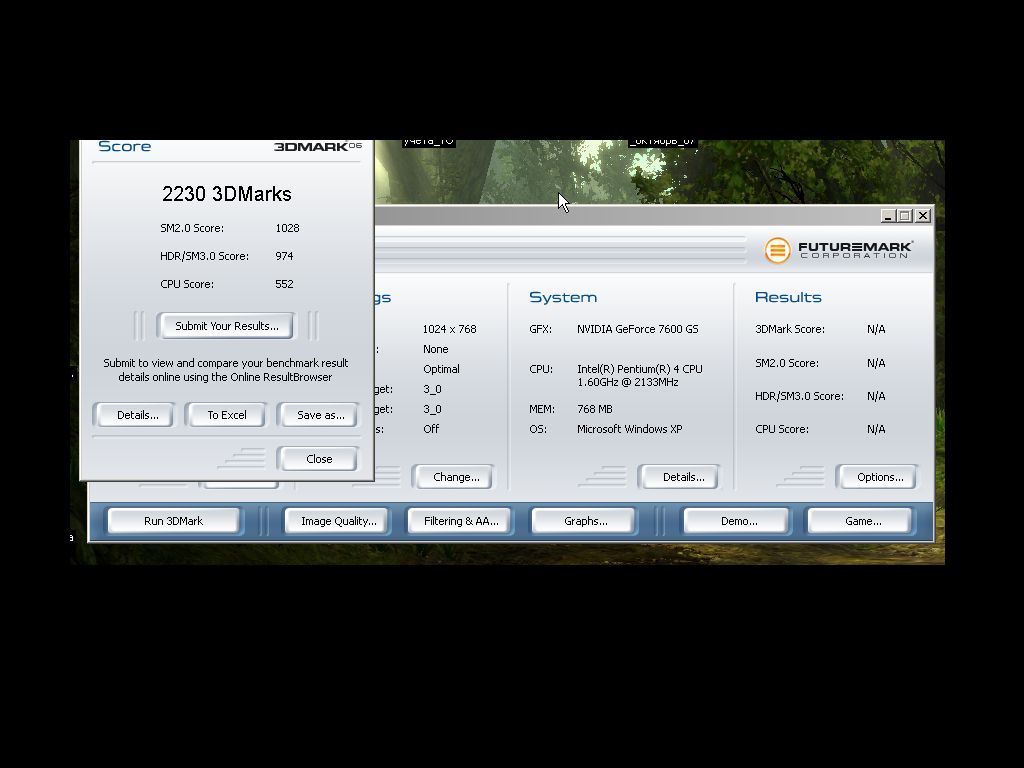This screenshot has width=1024, height=768.
Task: Export score To Excel
Action: click(x=226, y=415)
